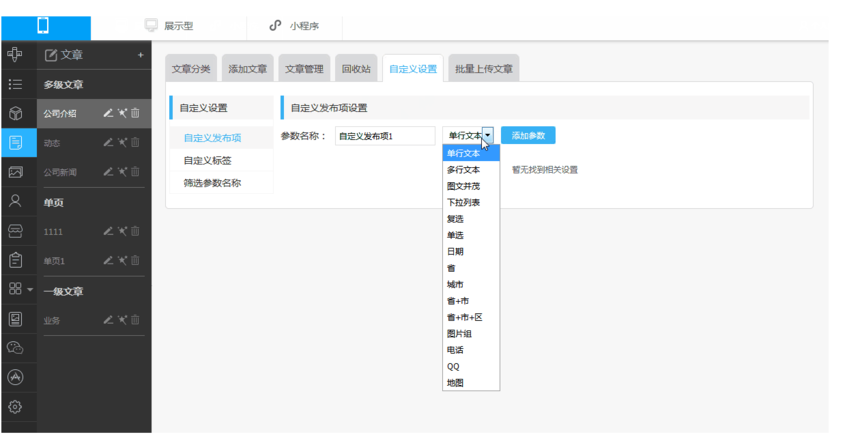Click the 多级文章 section header

[x=64, y=85]
